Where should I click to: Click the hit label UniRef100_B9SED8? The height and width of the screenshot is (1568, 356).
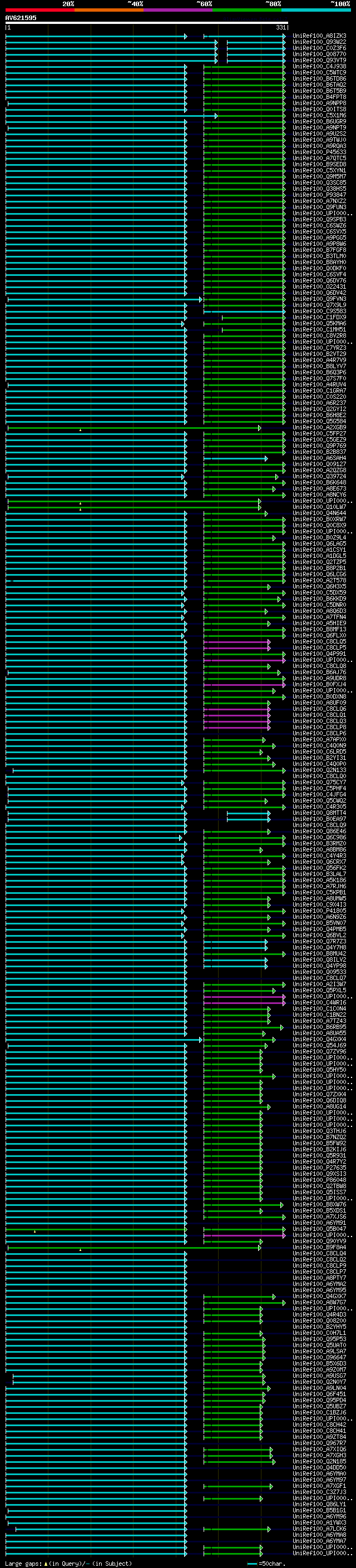(319, 164)
